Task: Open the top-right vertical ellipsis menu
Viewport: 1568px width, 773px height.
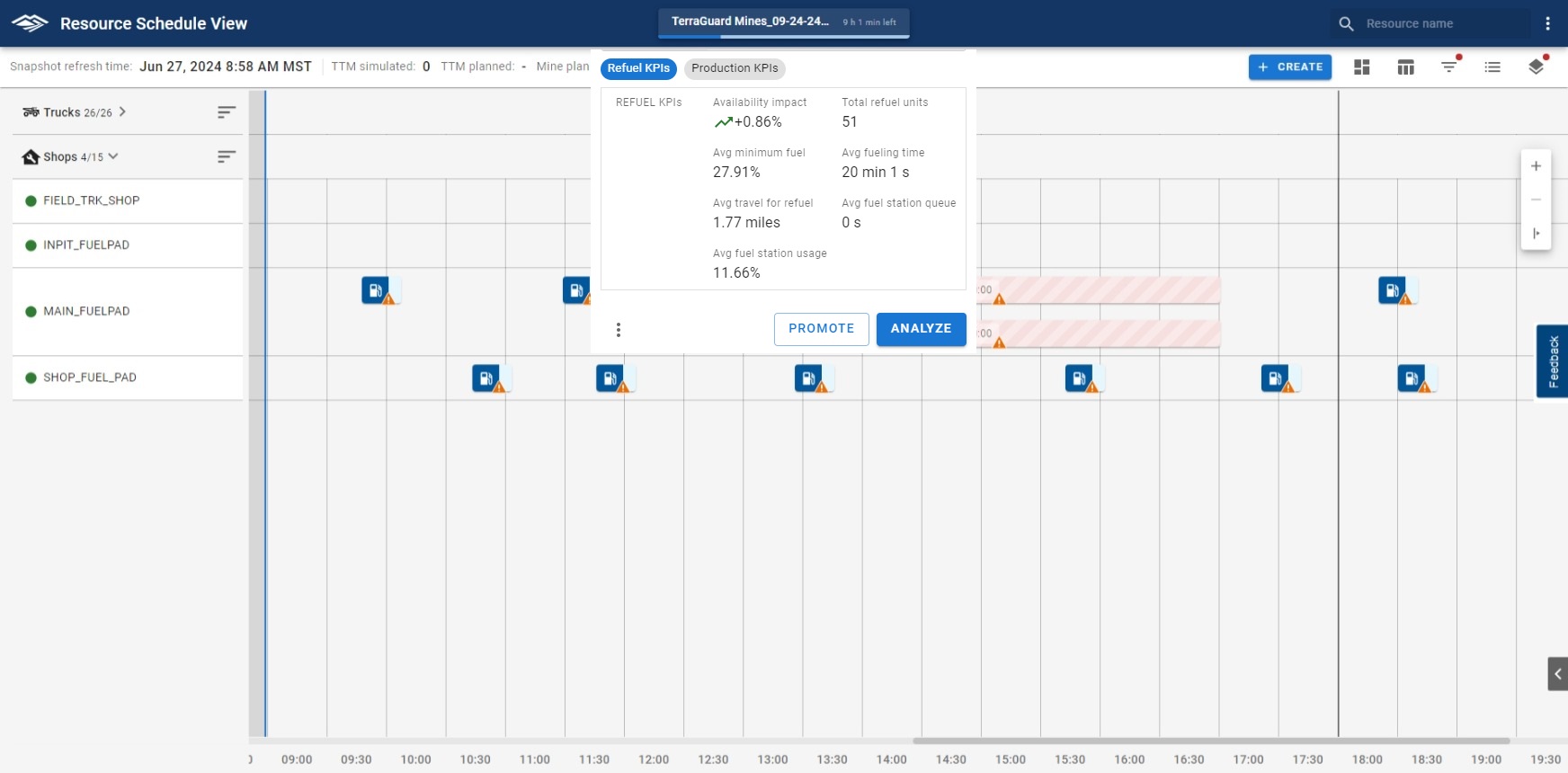Action: click(1547, 24)
